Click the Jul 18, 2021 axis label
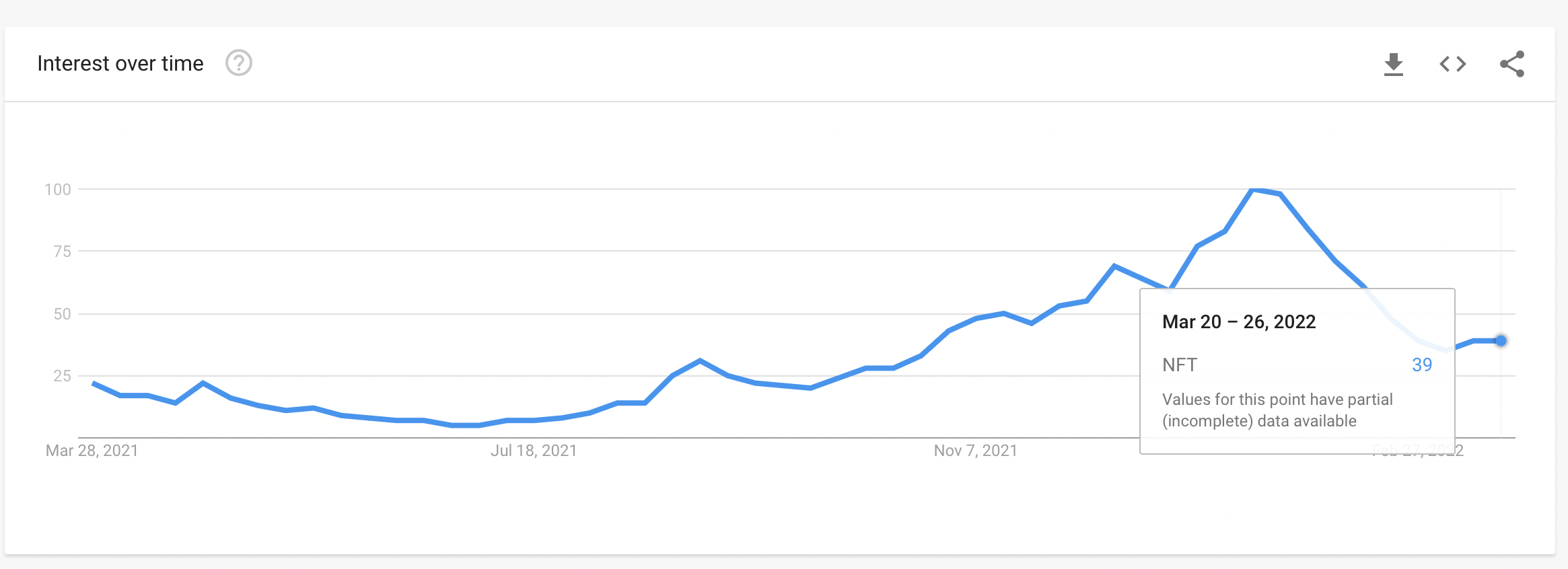Image resolution: width=1568 pixels, height=569 pixels. (534, 451)
